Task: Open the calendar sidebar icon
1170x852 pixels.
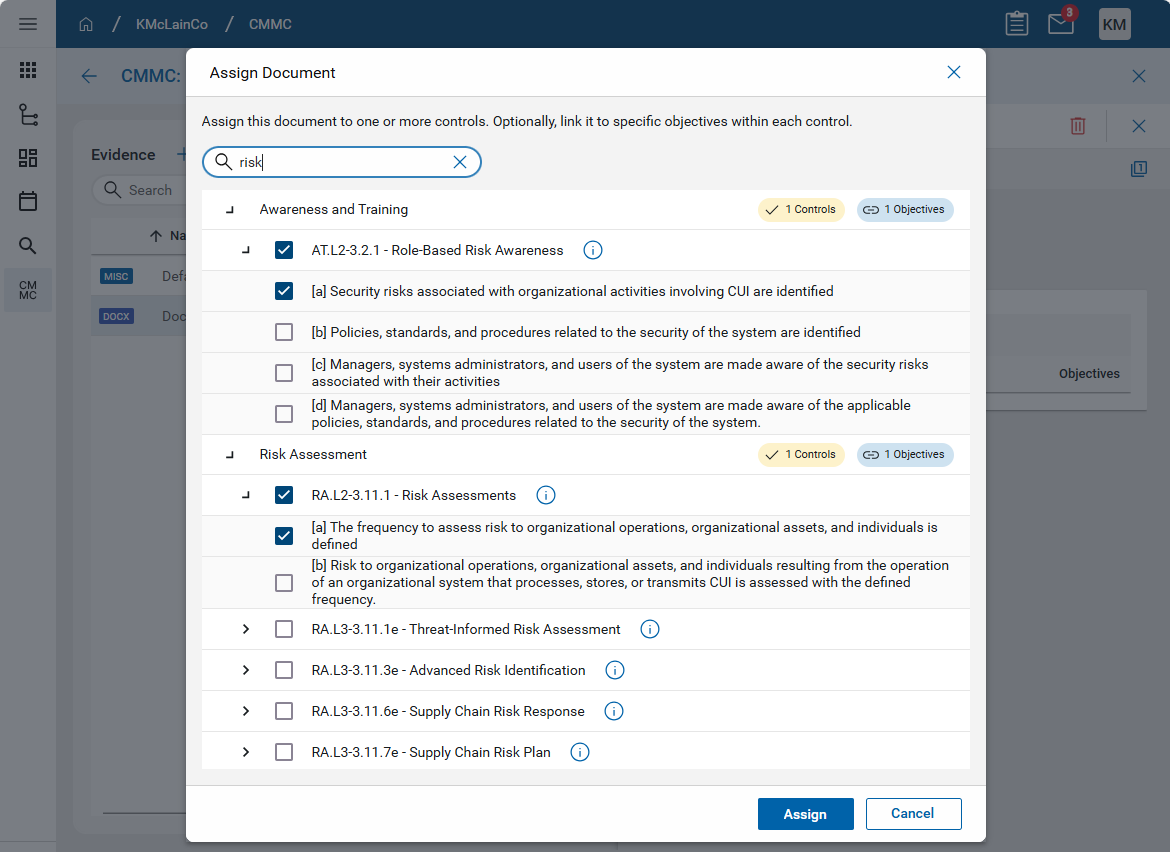Action: tap(28, 201)
